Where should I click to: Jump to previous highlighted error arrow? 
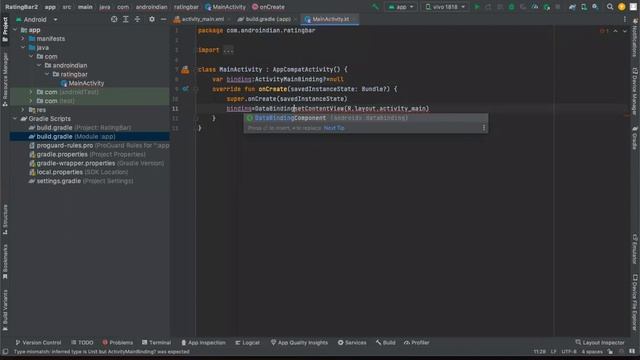tap(616, 31)
